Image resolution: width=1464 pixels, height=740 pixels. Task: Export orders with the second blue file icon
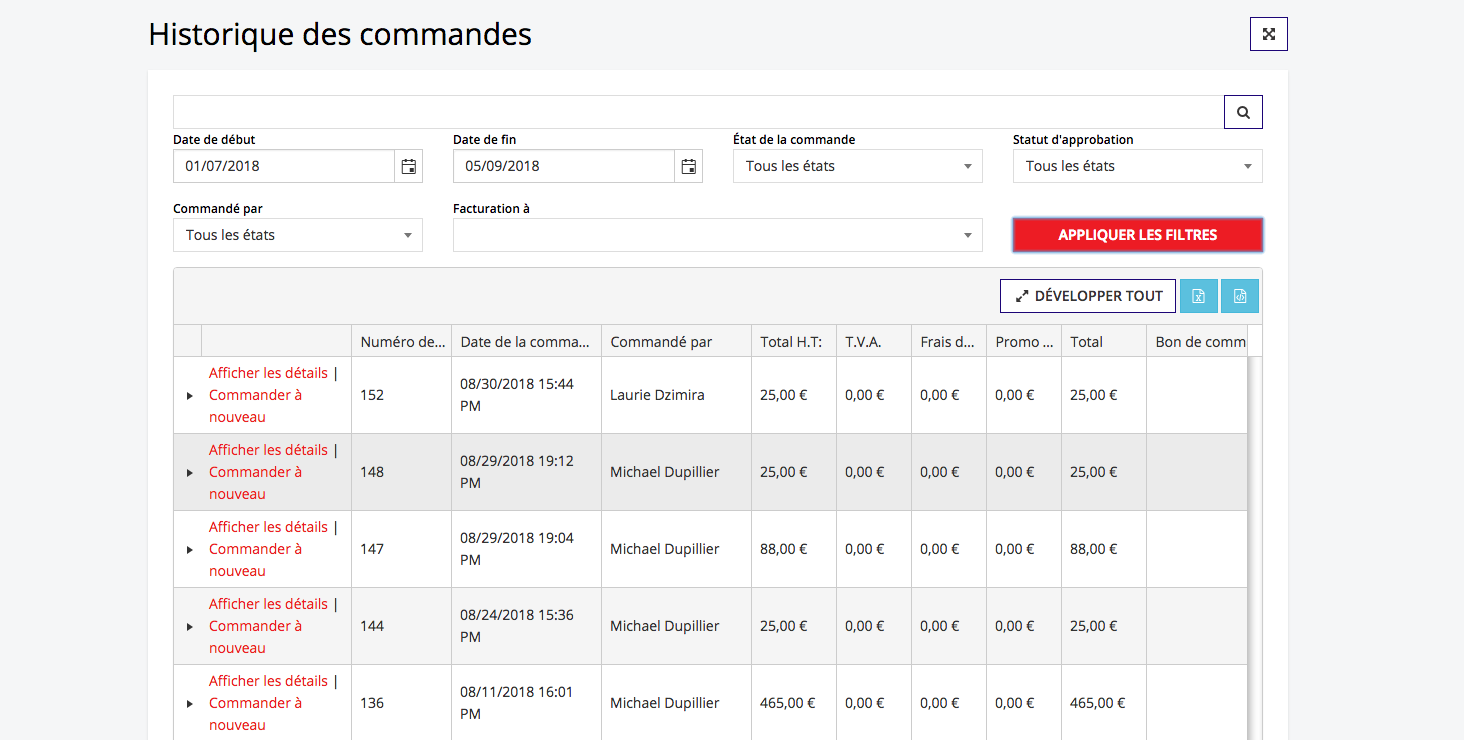1240,296
